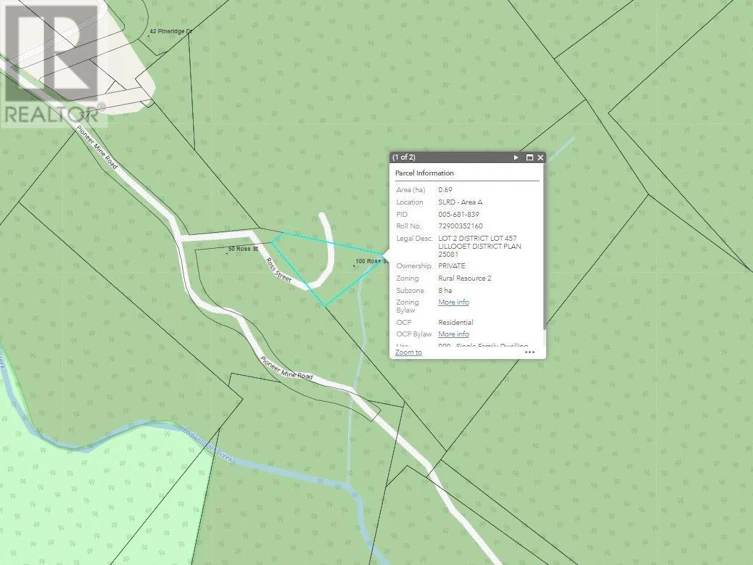Select PID value 005-681-839
Image resolution: width=753 pixels, height=565 pixels.
click(x=459, y=215)
